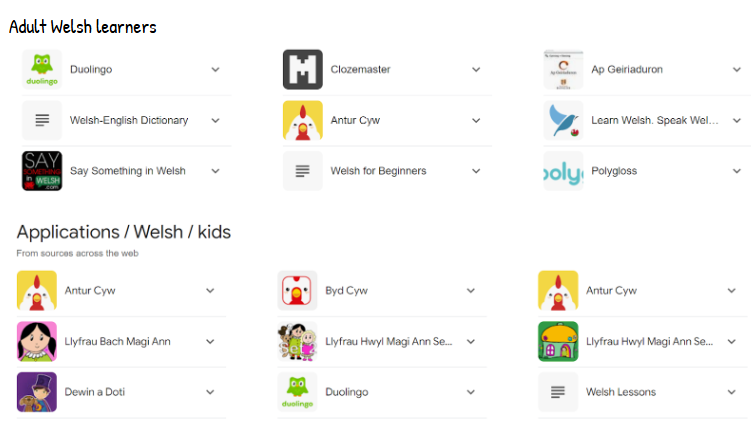Screen dimensions: 751x433
Task: Click the Ap Geiriaduron app icon
Action: click(x=563, y=69)
